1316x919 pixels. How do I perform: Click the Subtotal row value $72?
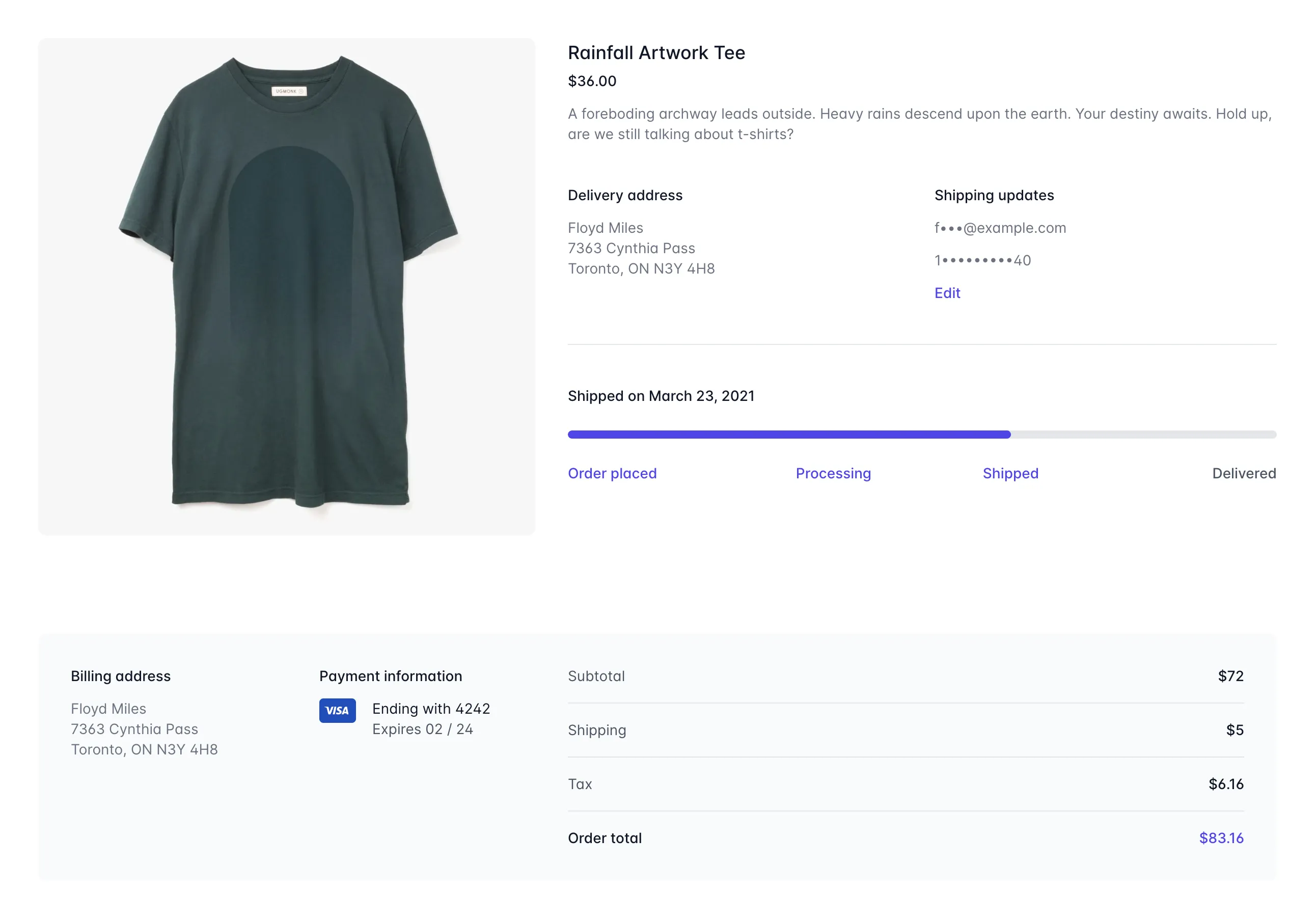click(x=1230, y=677)
